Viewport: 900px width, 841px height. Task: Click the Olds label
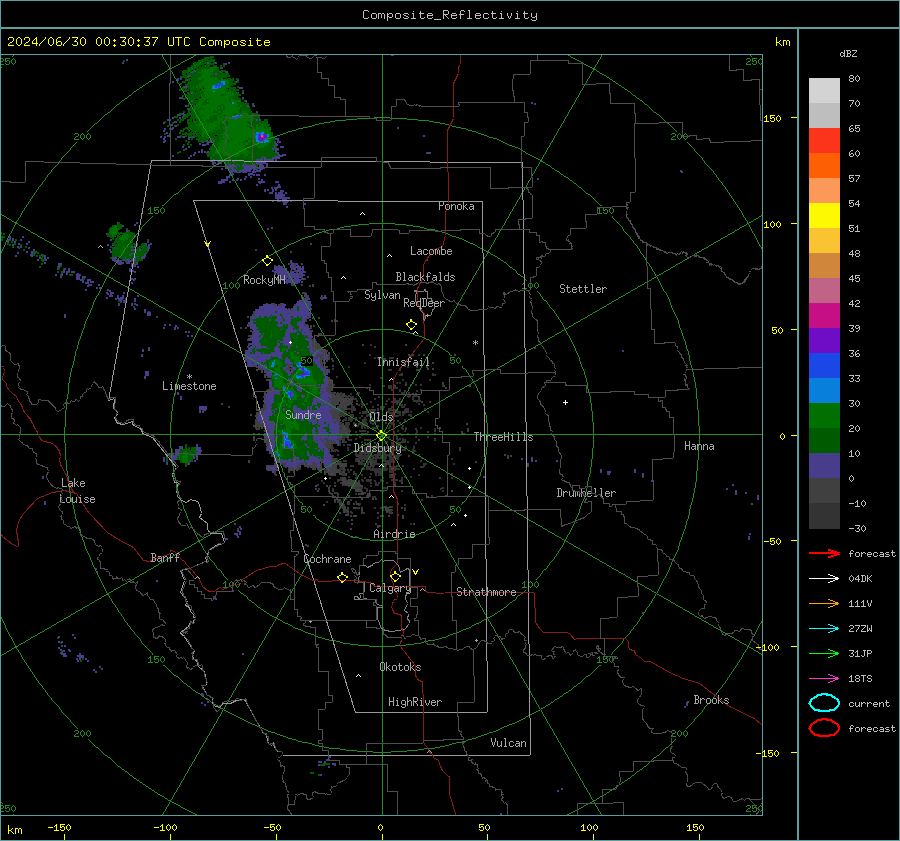381,417
